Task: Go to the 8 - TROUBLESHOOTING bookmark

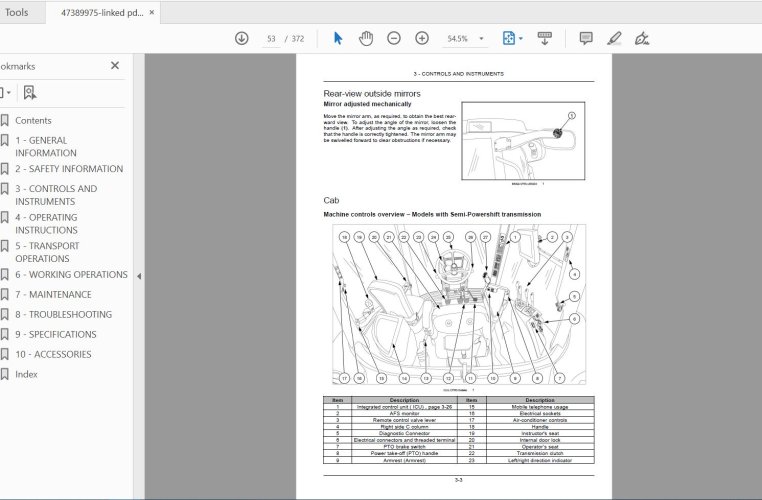Action: 63,315
